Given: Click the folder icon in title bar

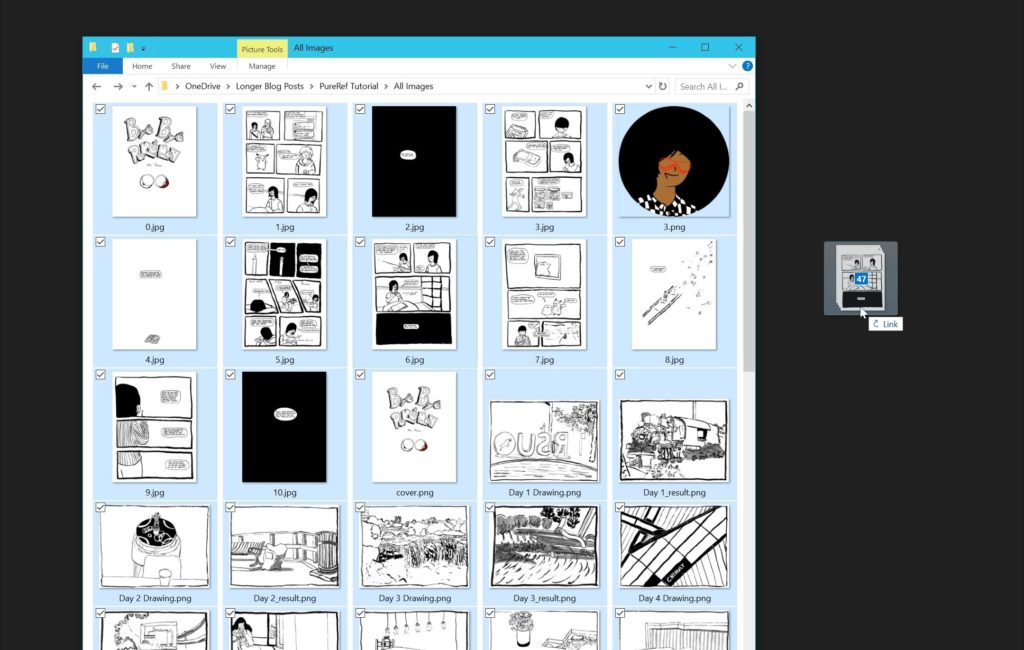Looking at the screenshot, I should click(x=93, y=47).
